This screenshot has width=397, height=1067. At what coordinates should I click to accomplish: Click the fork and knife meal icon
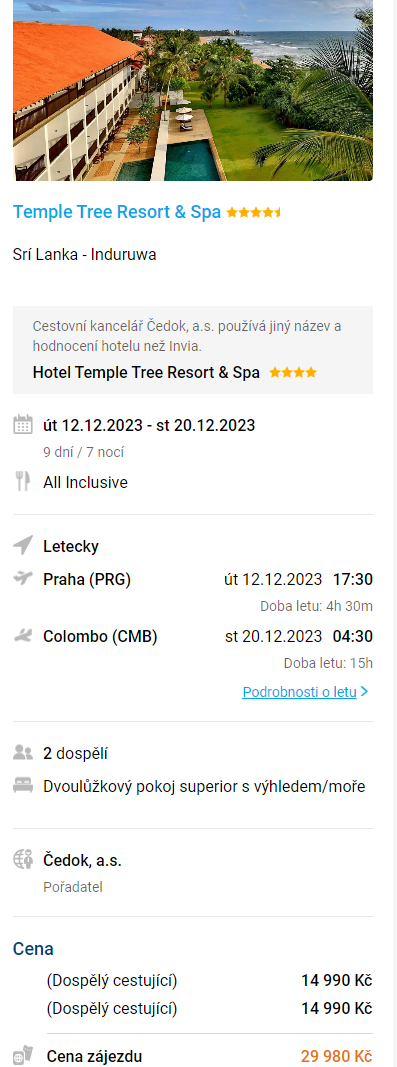[22, 481]
